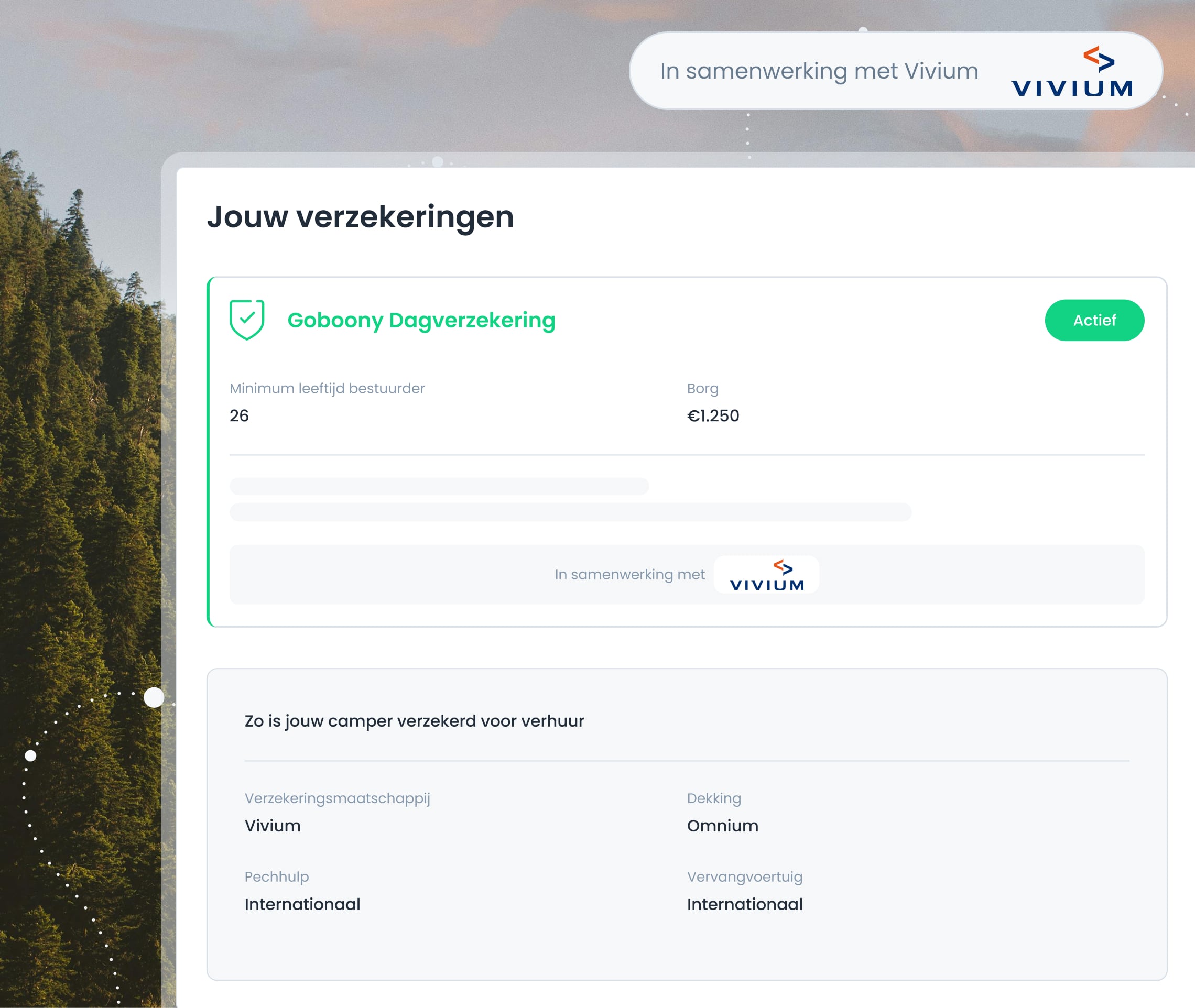This screenshot has width=1195, height=1008.
Task: Click the Dekking label
Action: pyautogui.click(x=713, y=798)
